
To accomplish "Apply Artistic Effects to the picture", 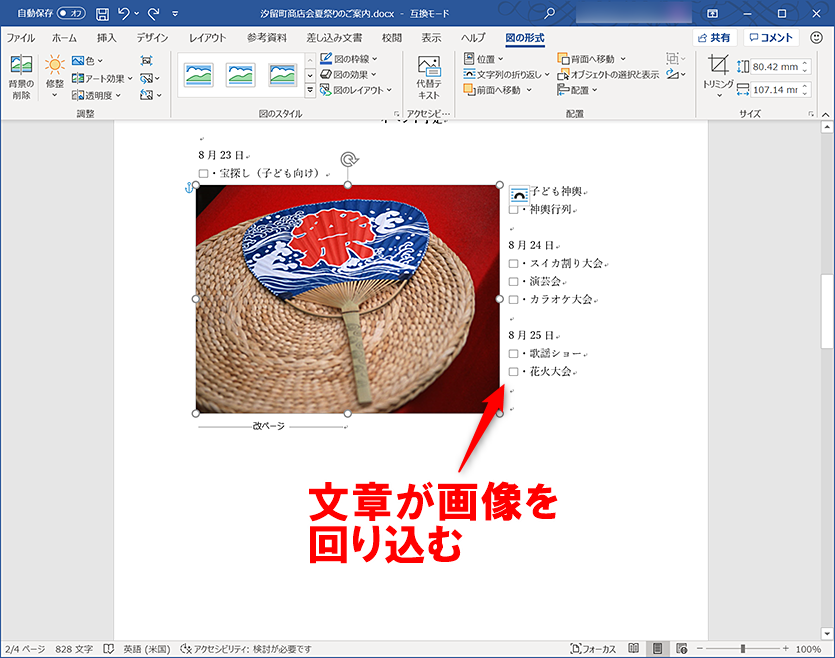I will [99, 78].
